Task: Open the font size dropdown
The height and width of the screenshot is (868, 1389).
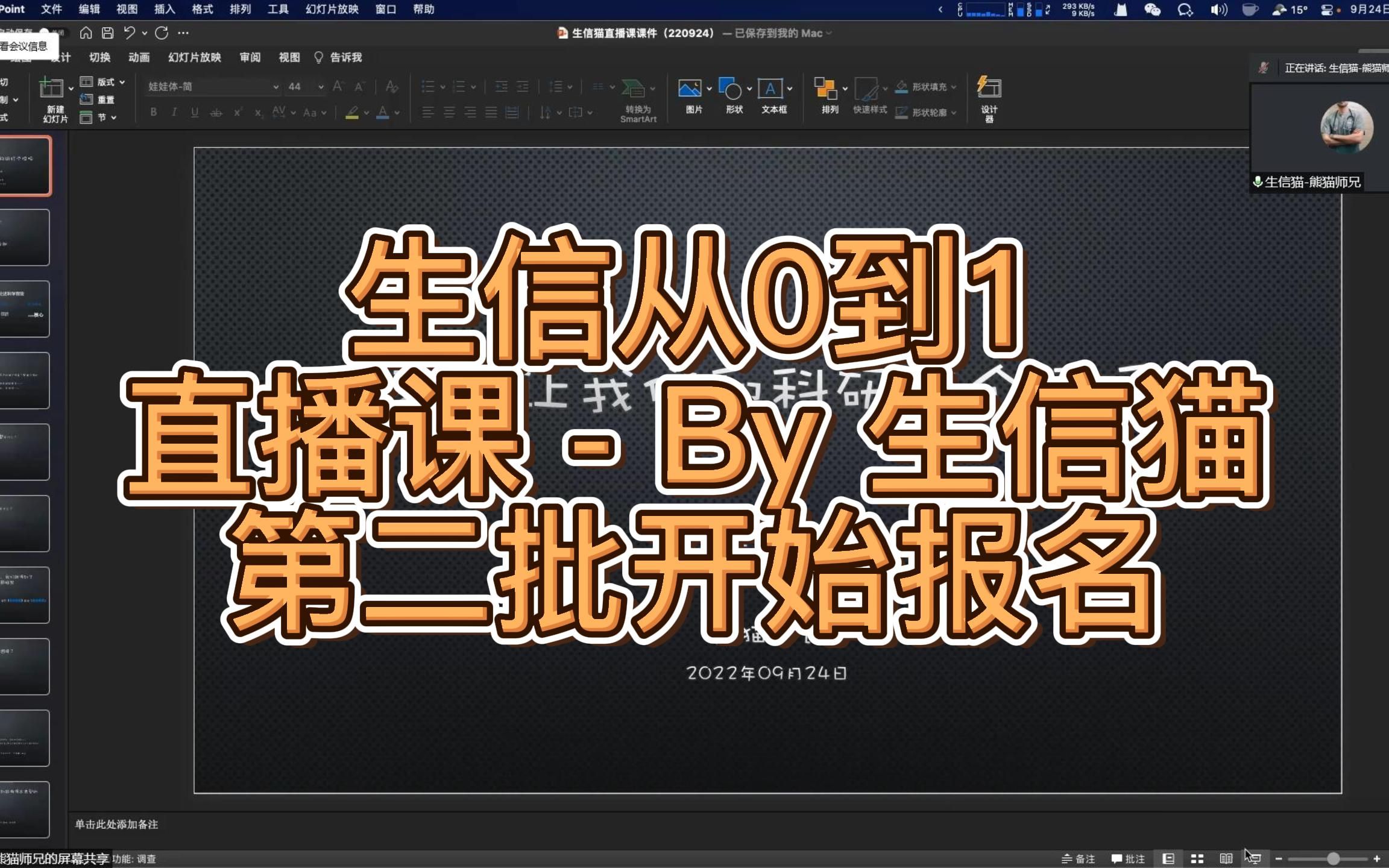Action: tap(321, 87)
